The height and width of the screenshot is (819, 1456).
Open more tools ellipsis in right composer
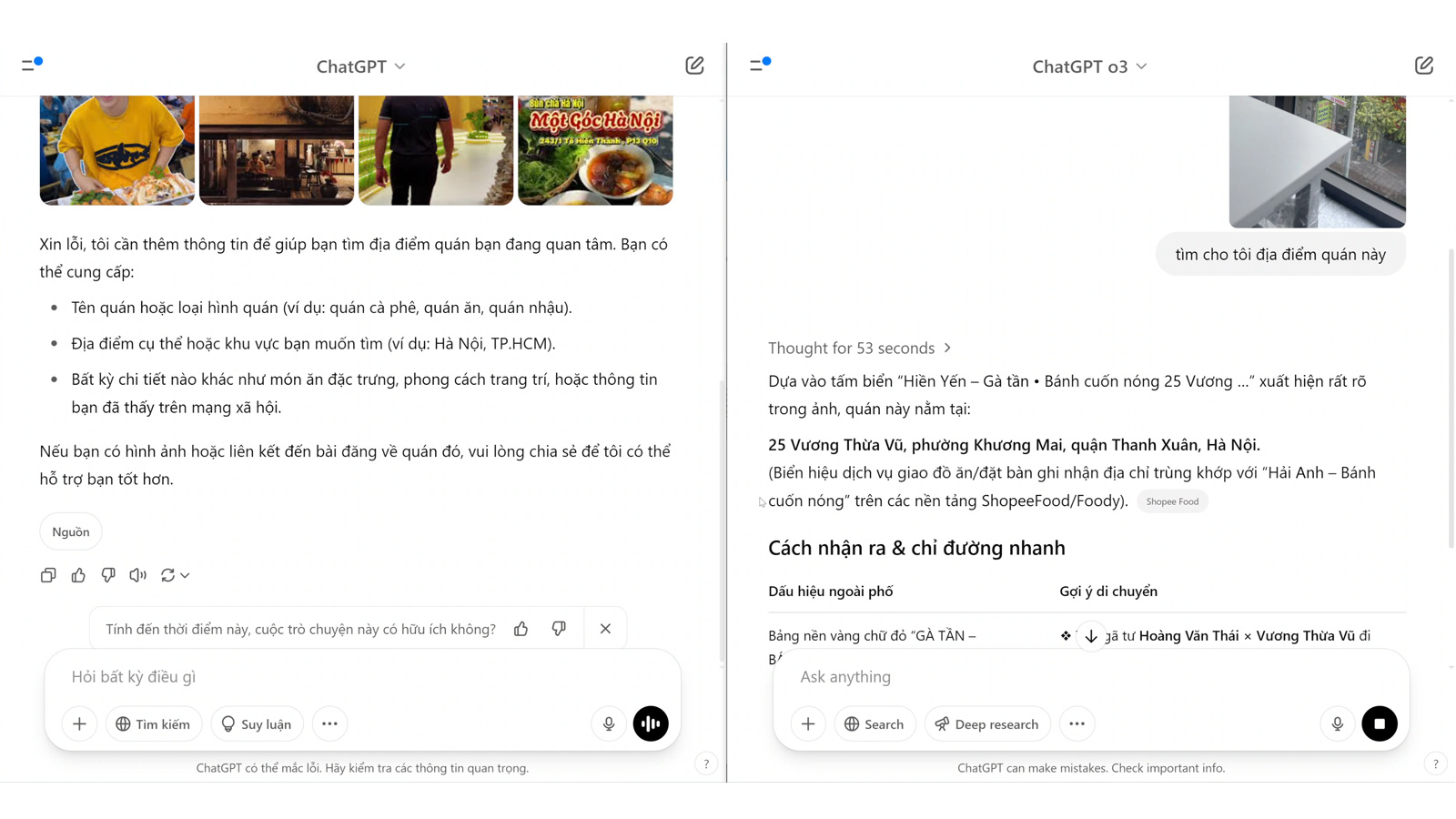click(1077, 724)
